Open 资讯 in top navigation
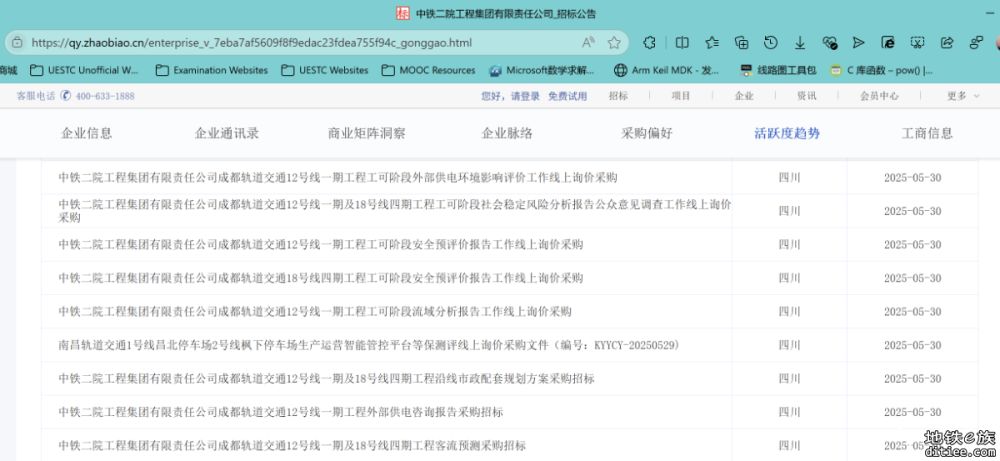The image size is (1000, 461). click(x=806, y=96)
